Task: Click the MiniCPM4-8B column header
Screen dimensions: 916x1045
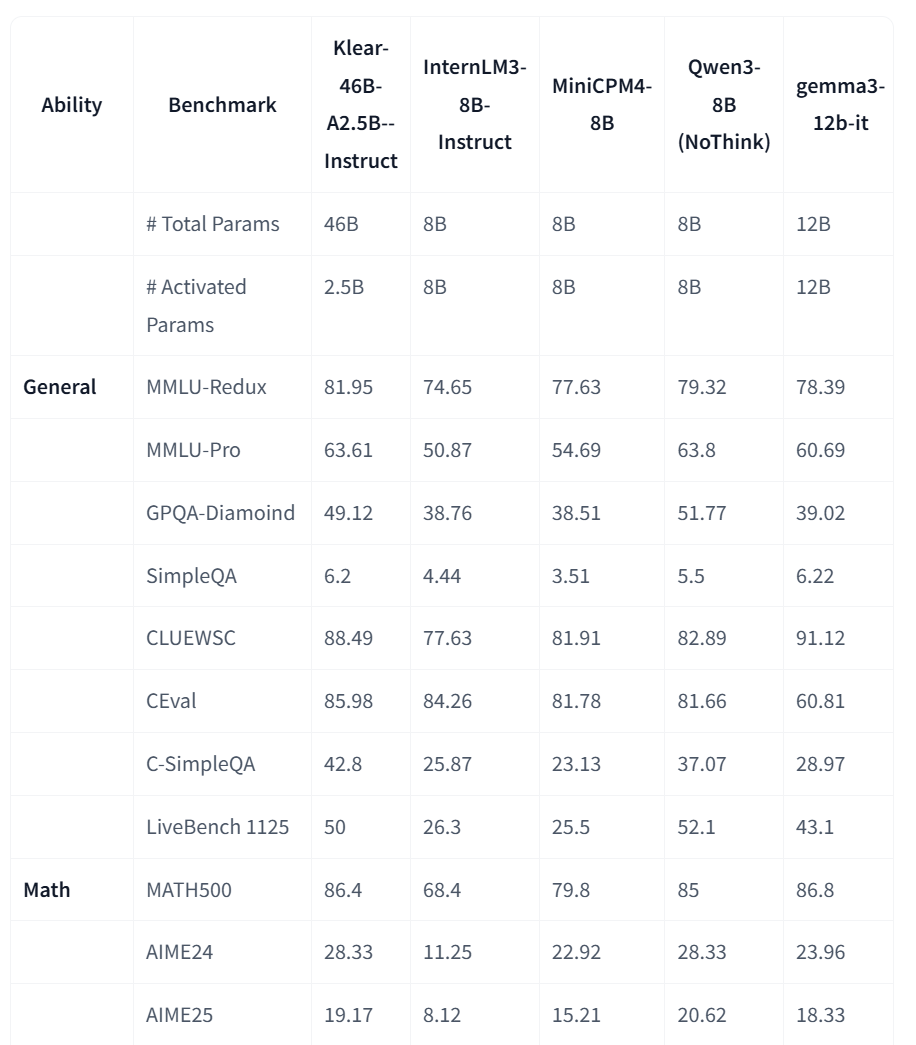Action: click(601, 105)
